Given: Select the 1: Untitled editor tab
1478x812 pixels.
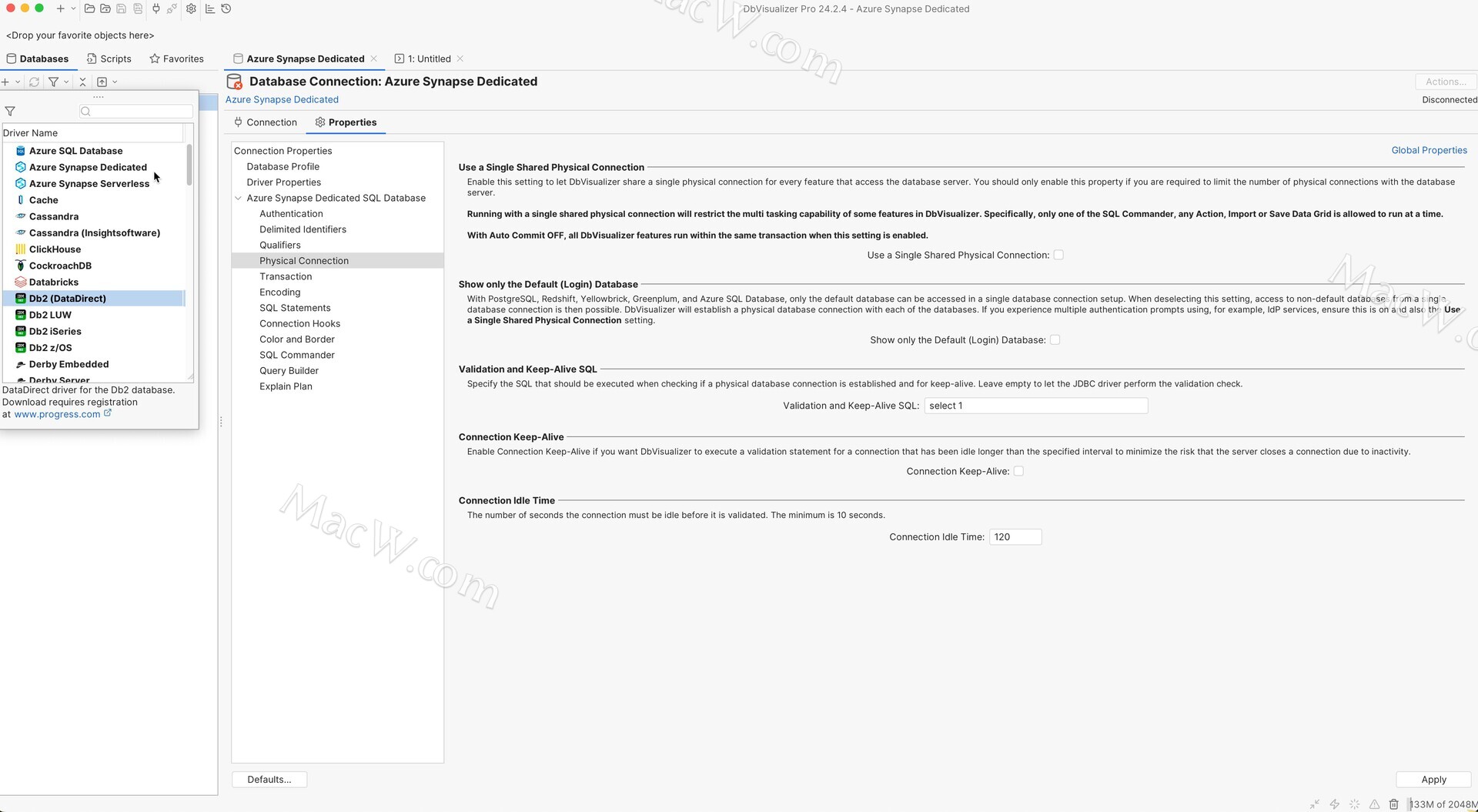Looking at the screenshot, I should pos(423,58).
